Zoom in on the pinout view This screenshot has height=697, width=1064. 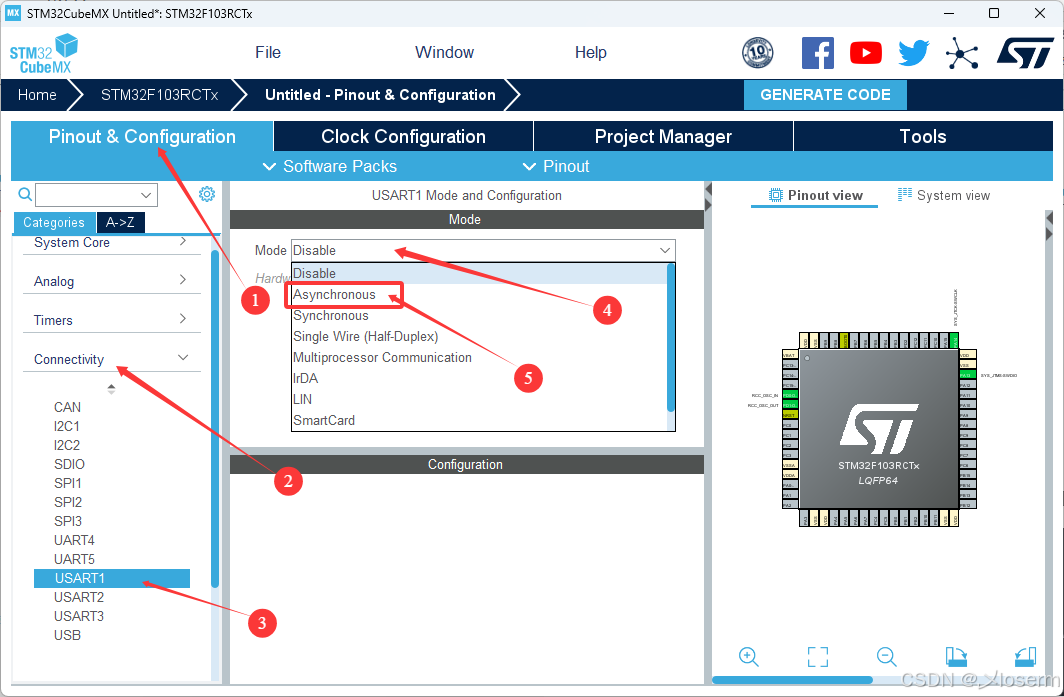click(x=748, y=656)
